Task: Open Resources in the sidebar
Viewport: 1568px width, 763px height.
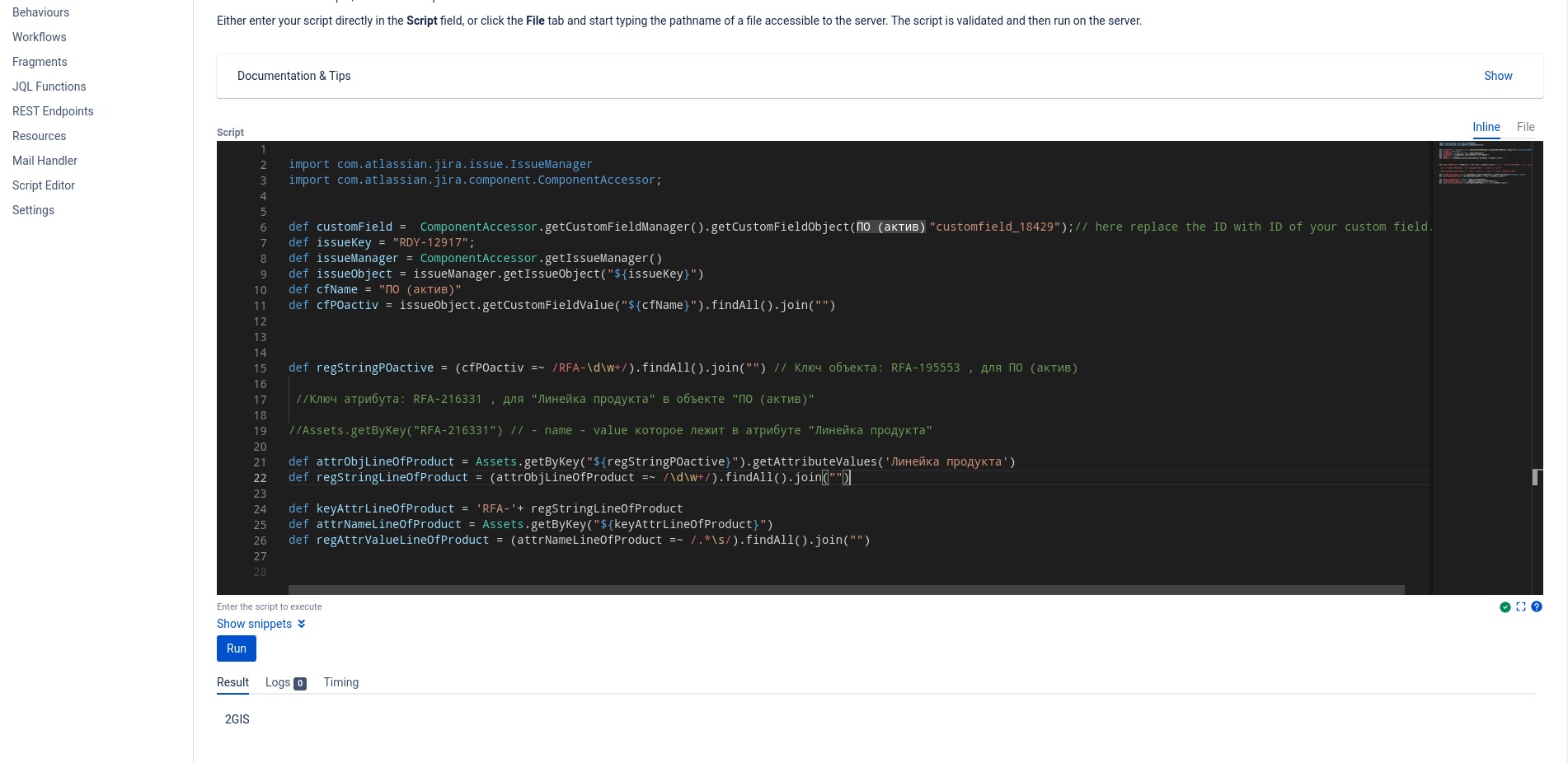Action: tap(39, 136)
